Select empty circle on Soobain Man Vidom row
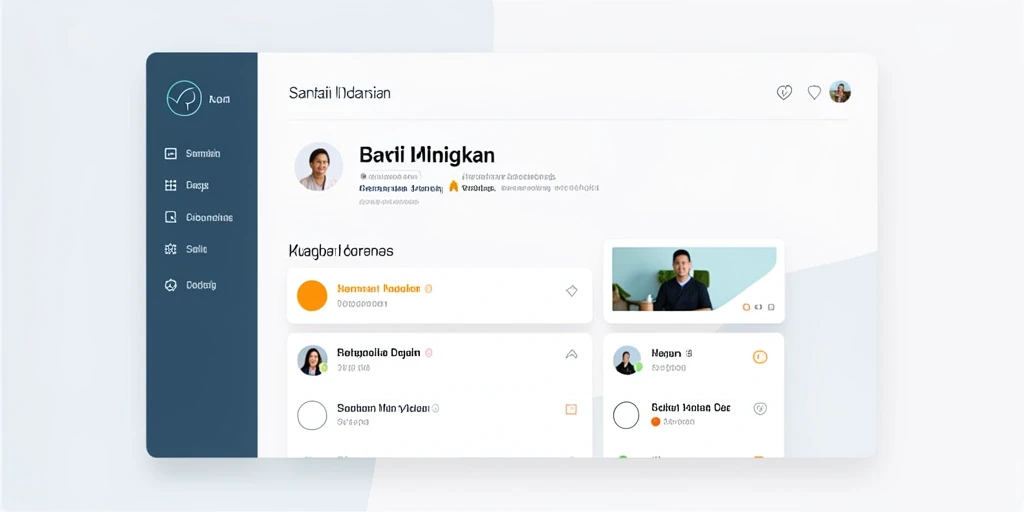The image size is (1024, 512). click(312, 415)
